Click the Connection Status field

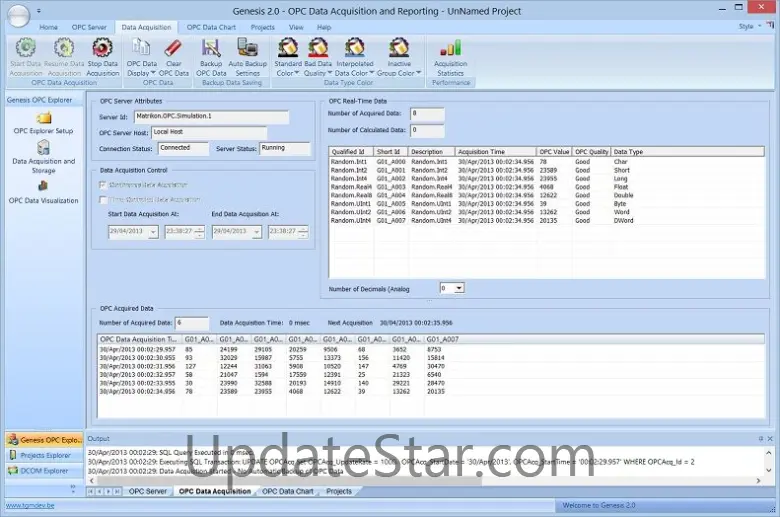183,149
